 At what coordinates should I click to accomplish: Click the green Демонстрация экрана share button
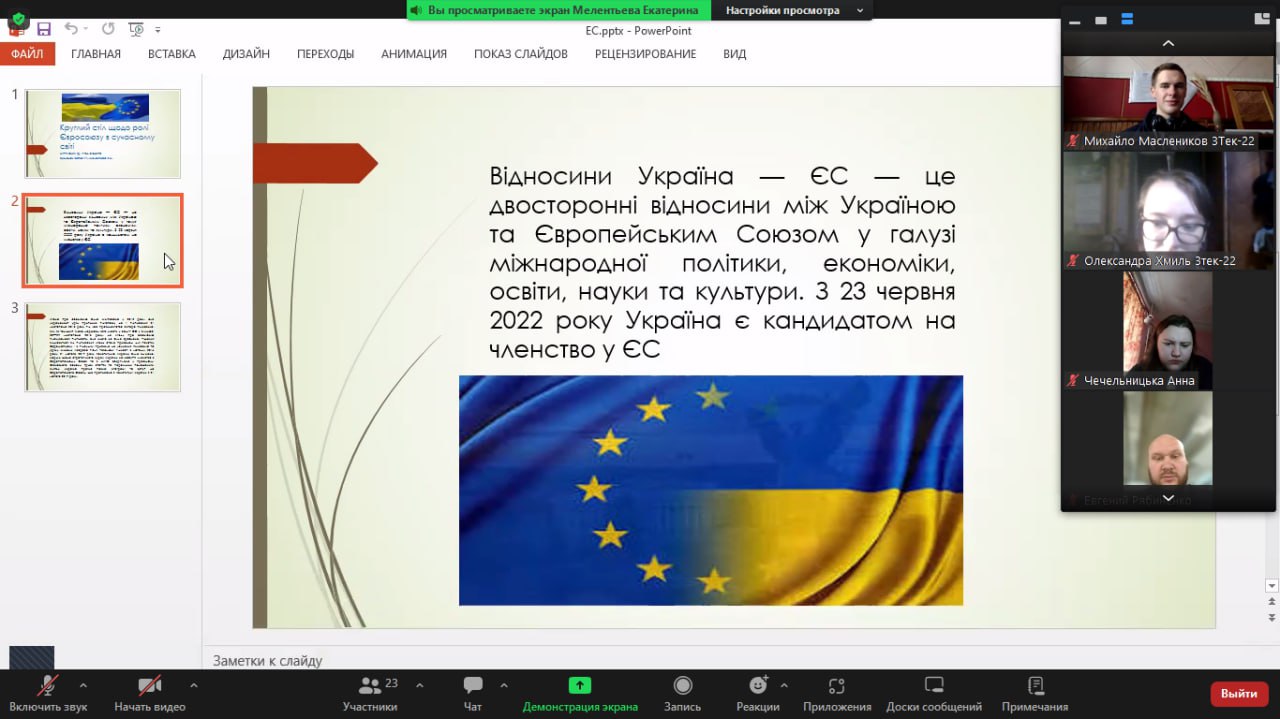pyautogui.click(x=580, y=694)
